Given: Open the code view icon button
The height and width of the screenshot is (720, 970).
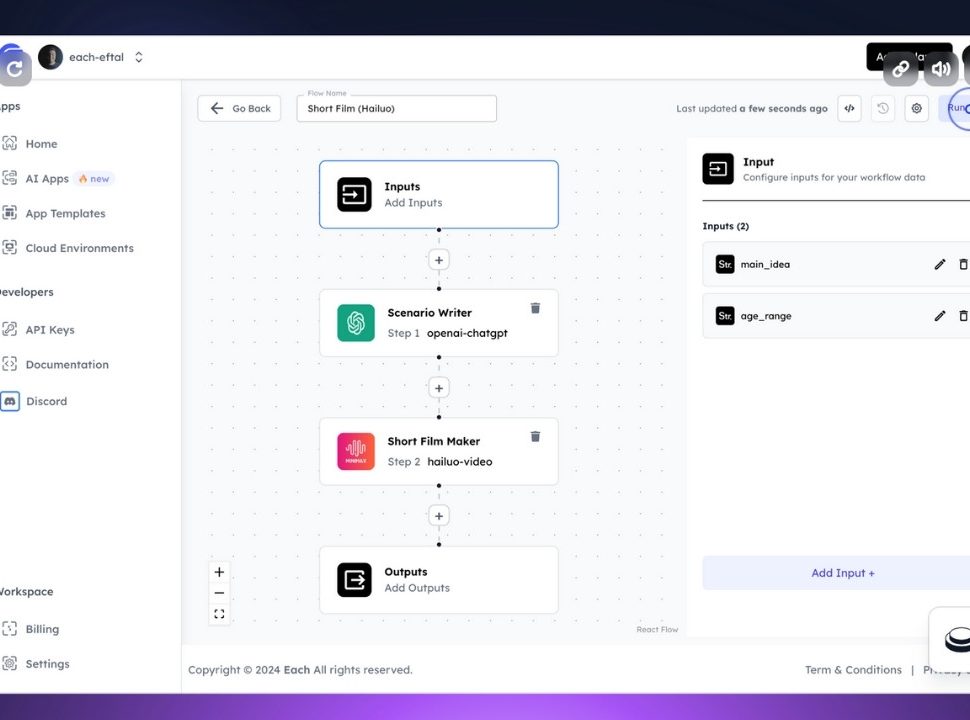Looking at the screenshot, I should (849, 108).
